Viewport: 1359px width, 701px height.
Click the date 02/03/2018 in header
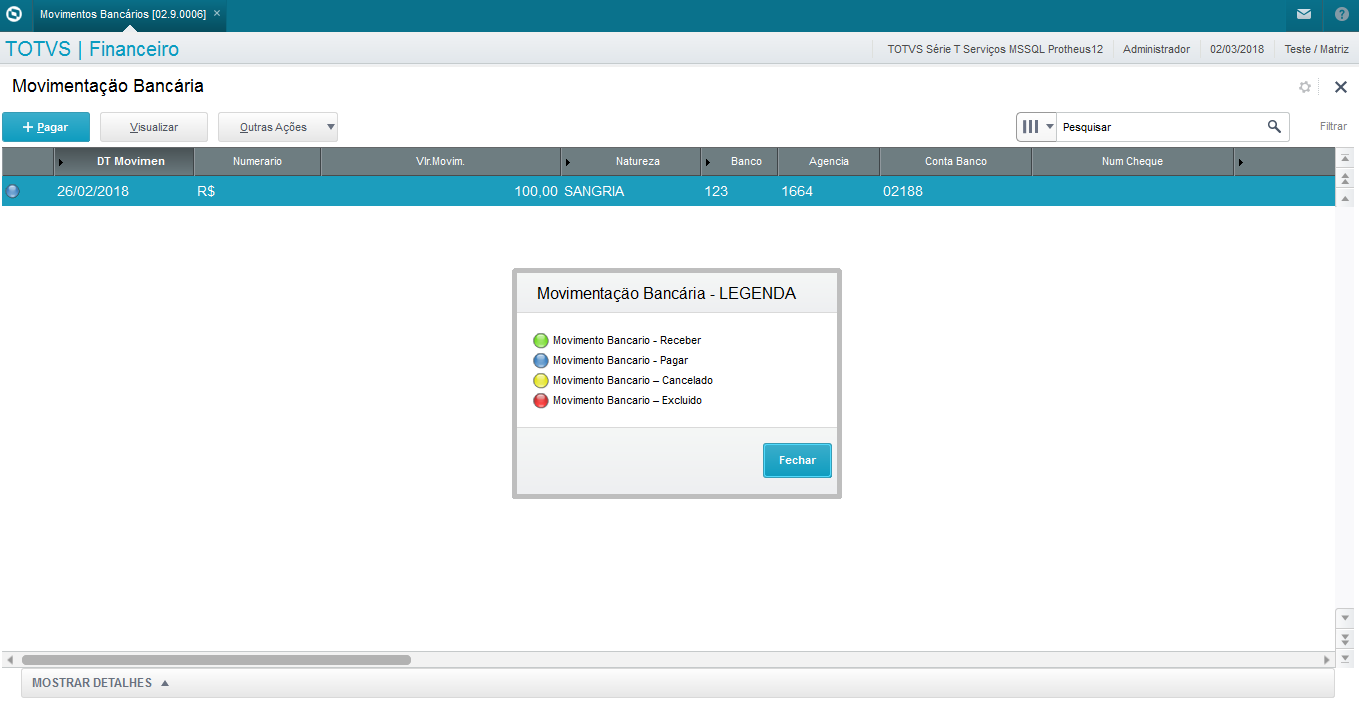tap(1237, 49)
